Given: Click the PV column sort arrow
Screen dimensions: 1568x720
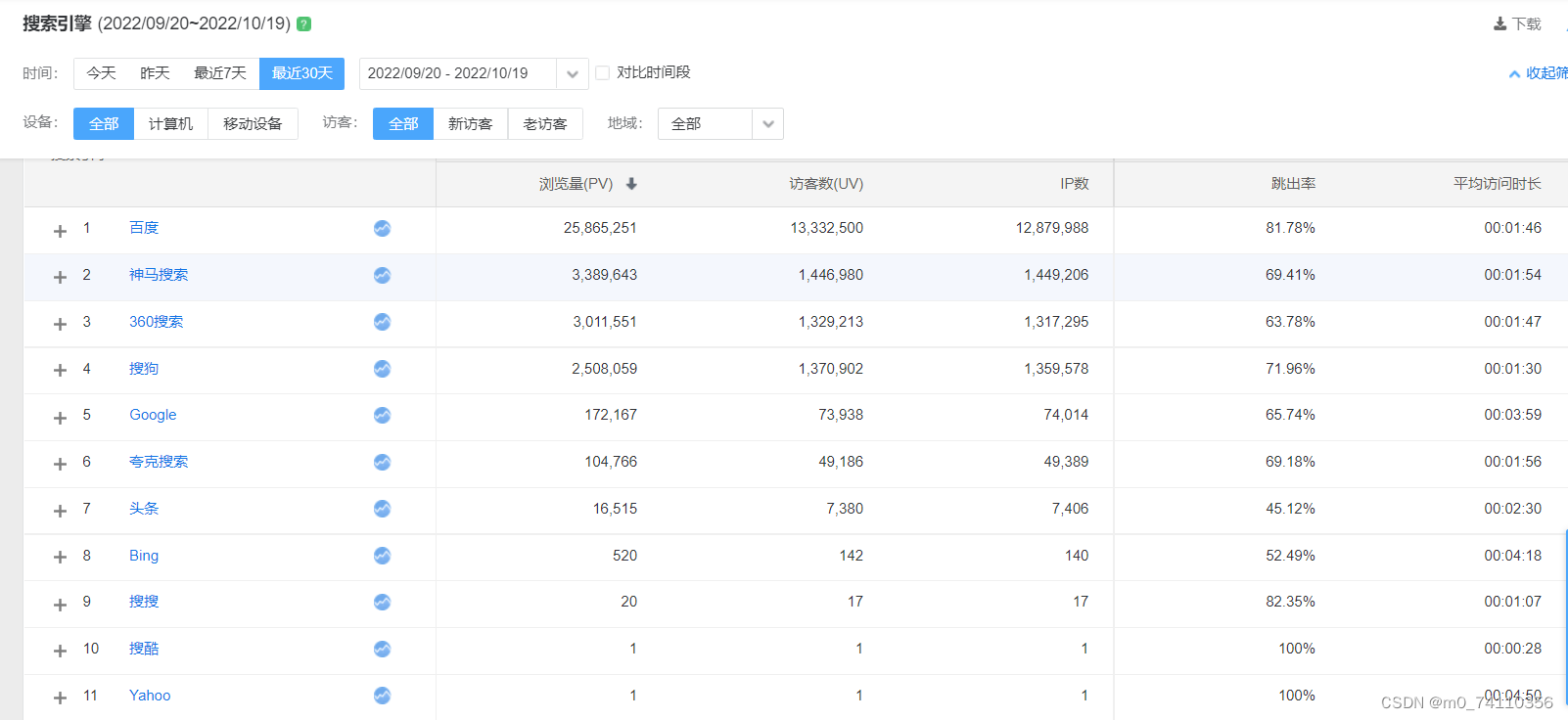Looking at the screenshot, I should [631, 184].
